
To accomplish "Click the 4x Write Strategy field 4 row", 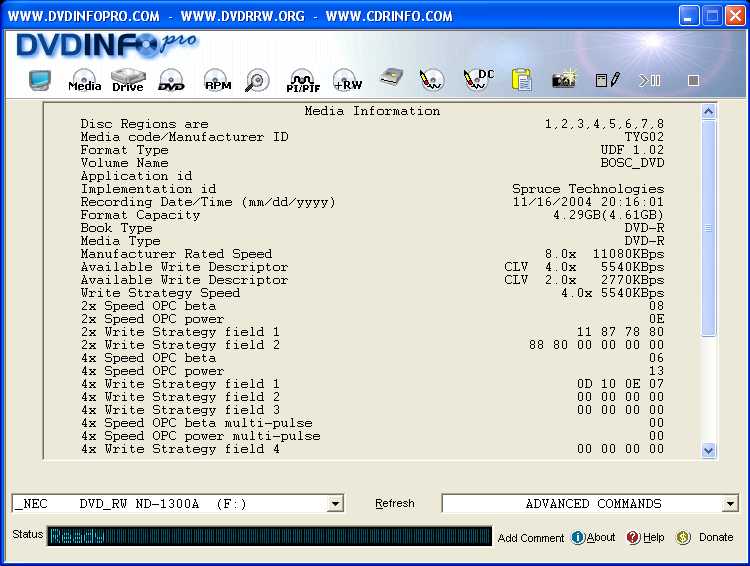I will point(372,449).
